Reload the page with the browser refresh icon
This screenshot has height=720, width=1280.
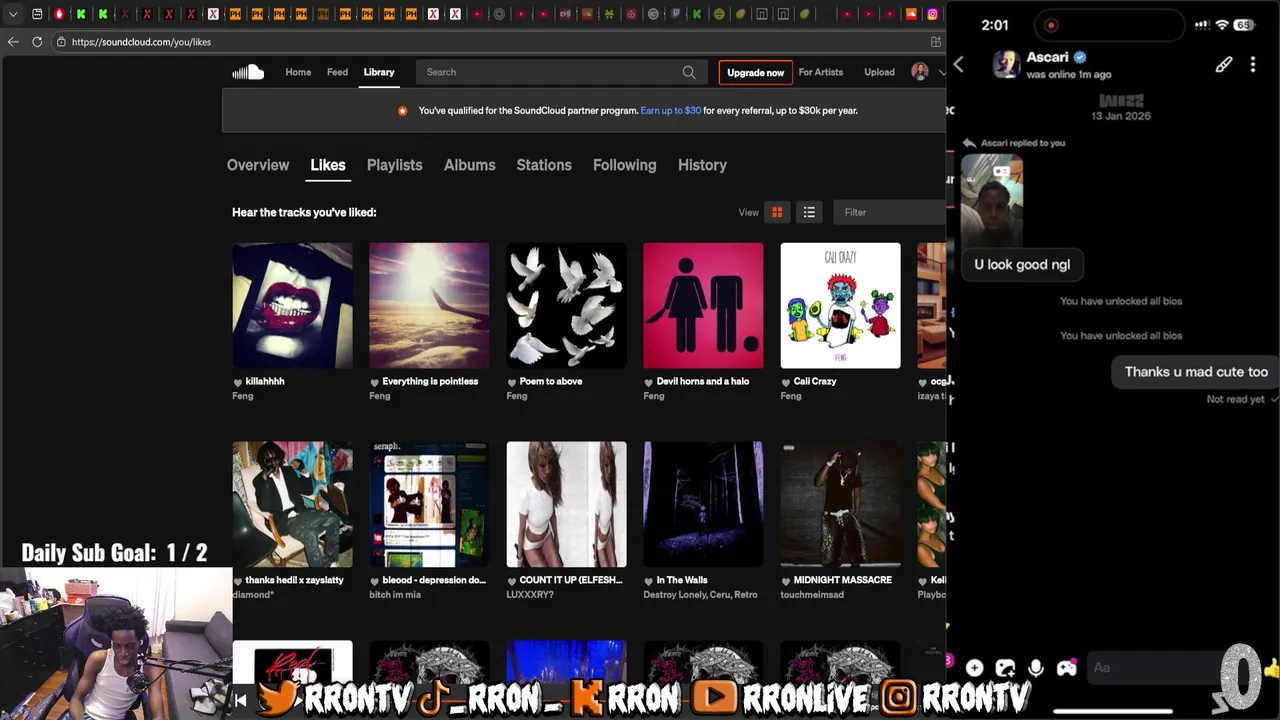point(37,42)
